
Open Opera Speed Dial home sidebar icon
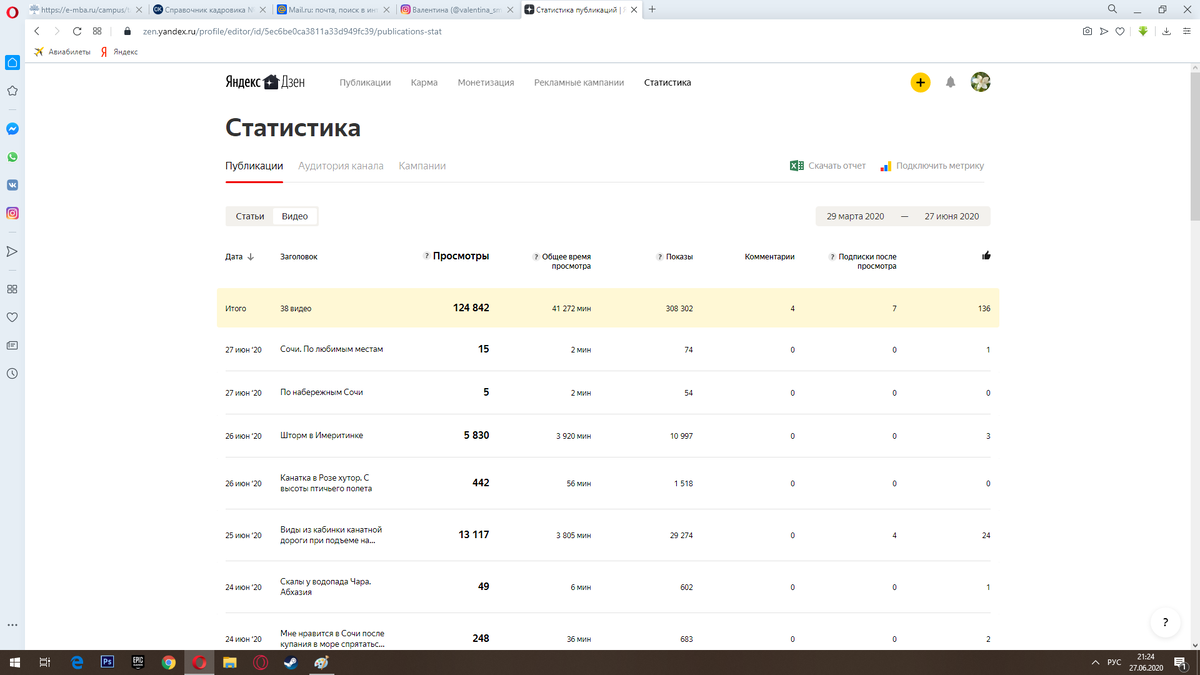click(x=13, y=62)
